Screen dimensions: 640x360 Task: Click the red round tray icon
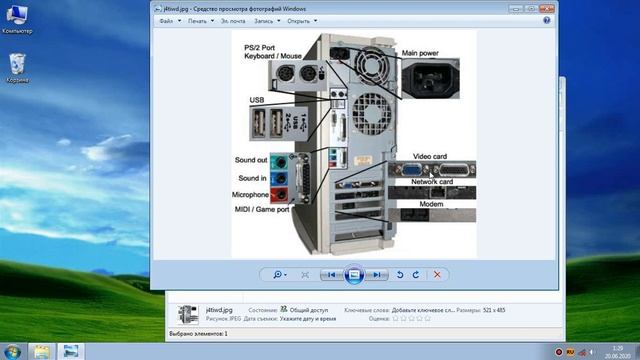coord(559,352)
